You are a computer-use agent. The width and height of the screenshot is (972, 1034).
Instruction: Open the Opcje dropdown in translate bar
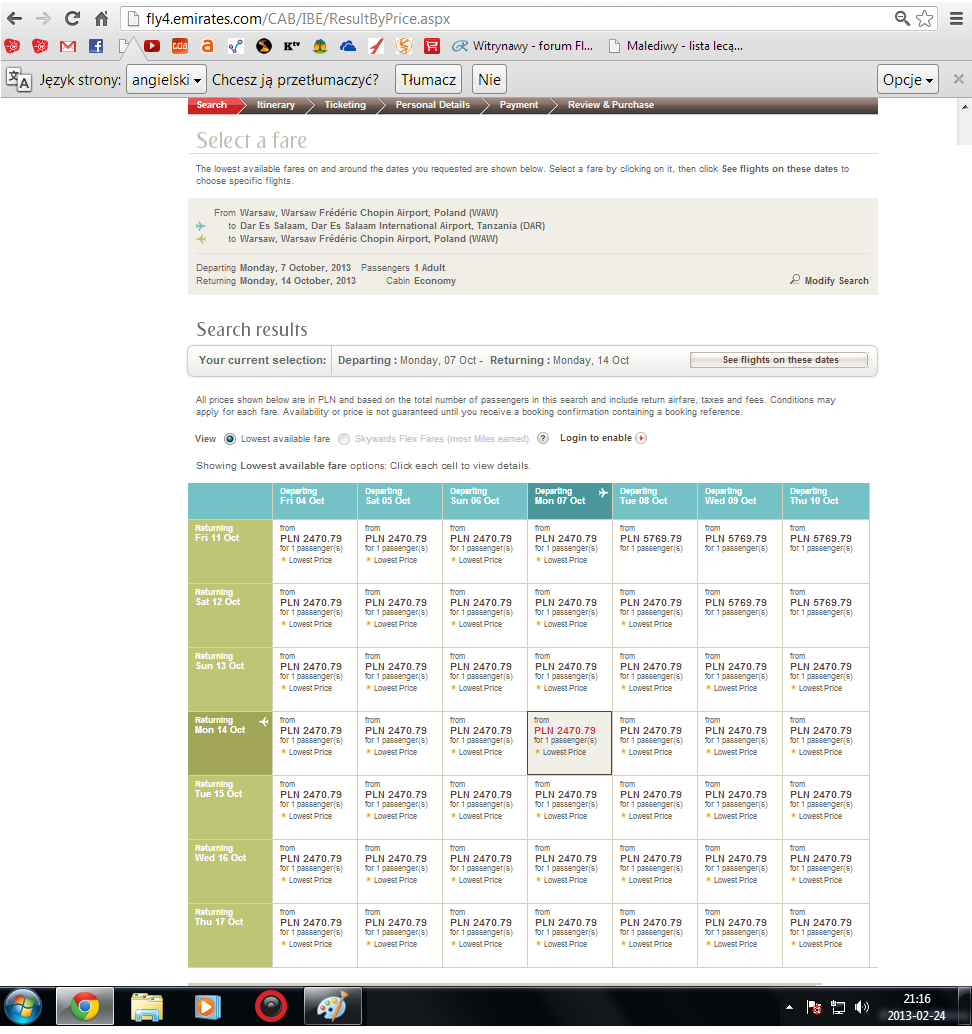click(907, 80)
